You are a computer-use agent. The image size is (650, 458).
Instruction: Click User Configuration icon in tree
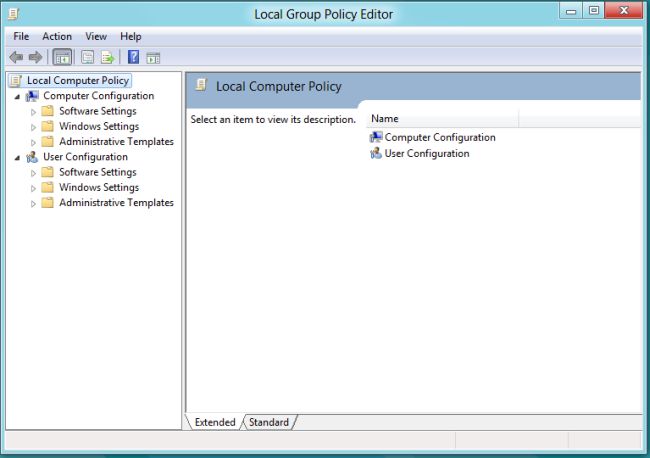[x=32, y=157]
